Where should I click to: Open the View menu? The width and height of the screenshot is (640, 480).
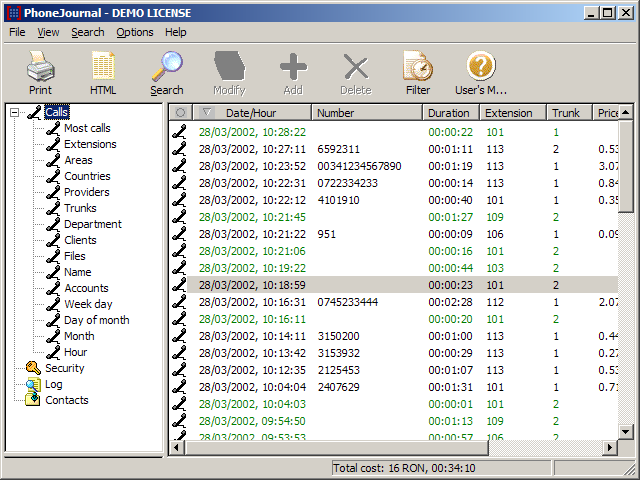tap(48, 32)
